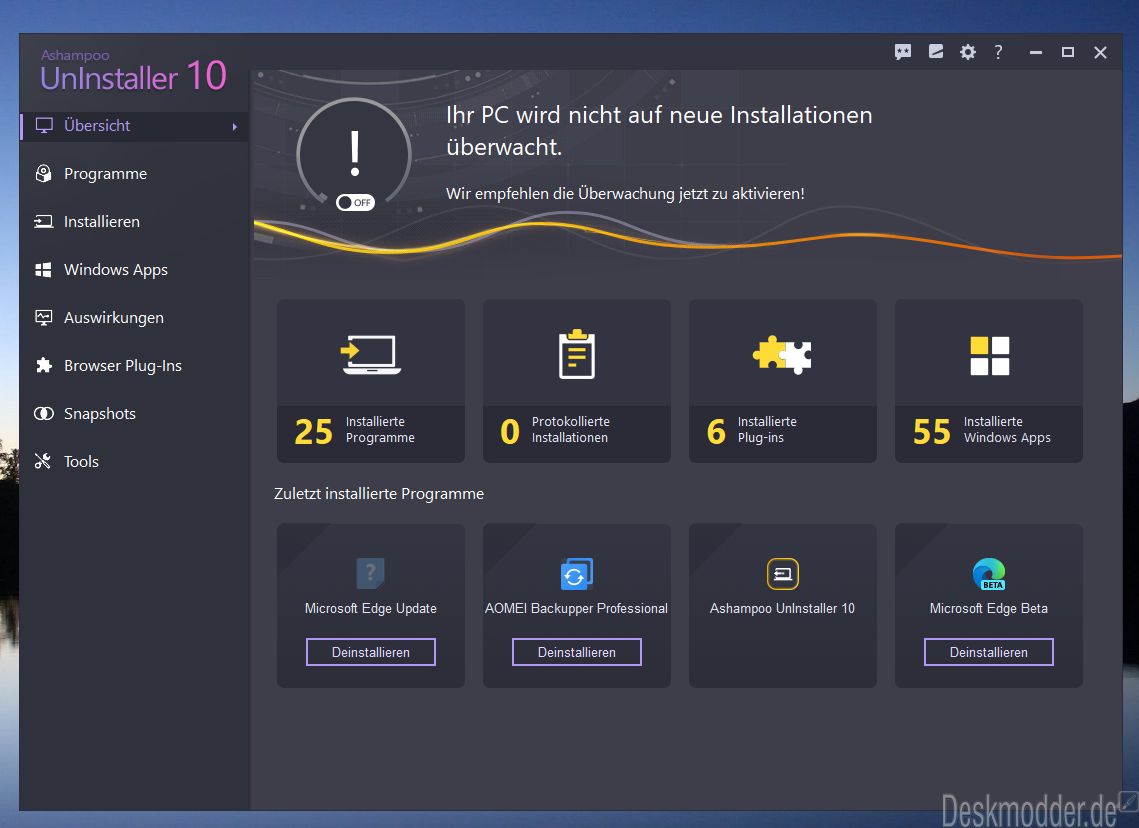Open the feedback speech bubble icon
Image resolution: width=1139 pixels, height=828 pixels.
[x=903, y=52]
